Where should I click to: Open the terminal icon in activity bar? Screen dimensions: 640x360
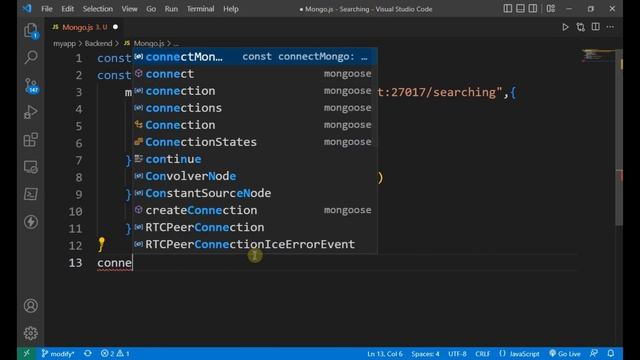pyautogui.click(x=31, y=194)
